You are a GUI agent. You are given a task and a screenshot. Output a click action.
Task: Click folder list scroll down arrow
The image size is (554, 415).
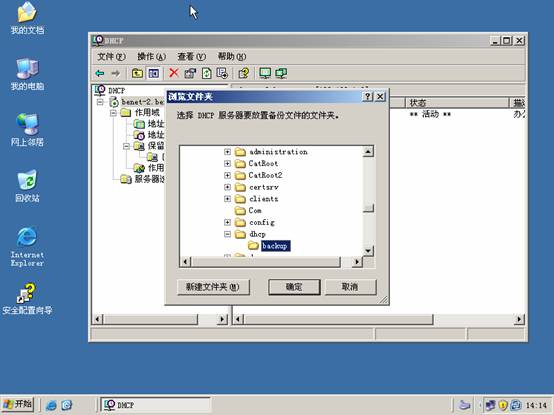[x=368, y=251]
